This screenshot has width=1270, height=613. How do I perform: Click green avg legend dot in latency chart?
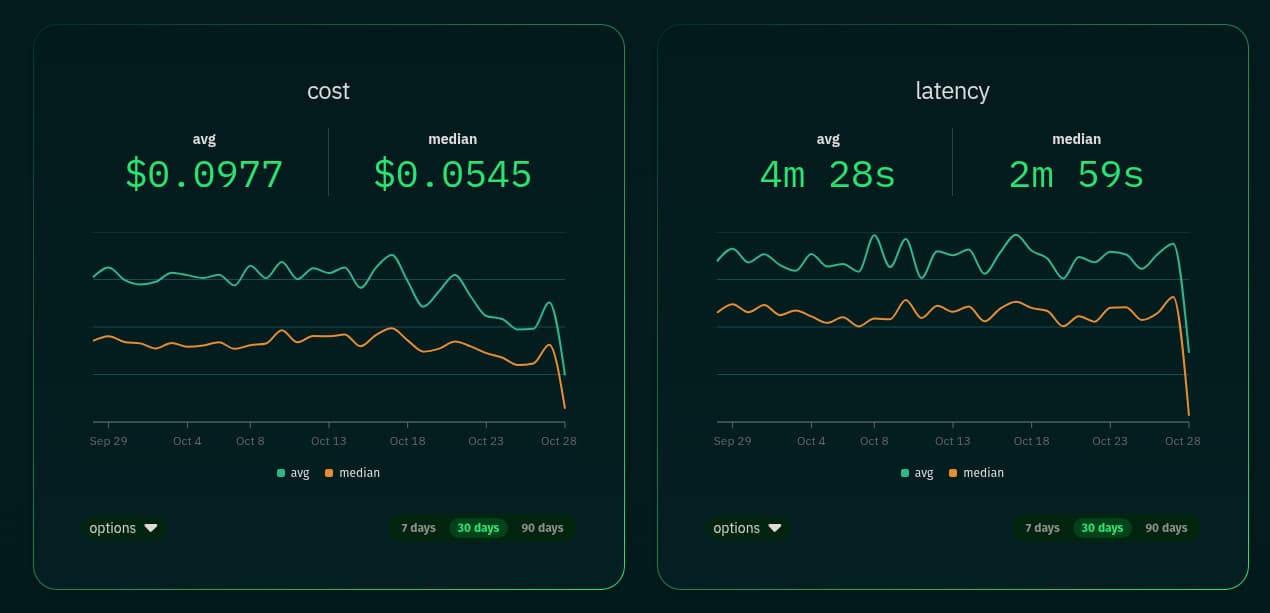pyautogui.click(x=905, y=473)
